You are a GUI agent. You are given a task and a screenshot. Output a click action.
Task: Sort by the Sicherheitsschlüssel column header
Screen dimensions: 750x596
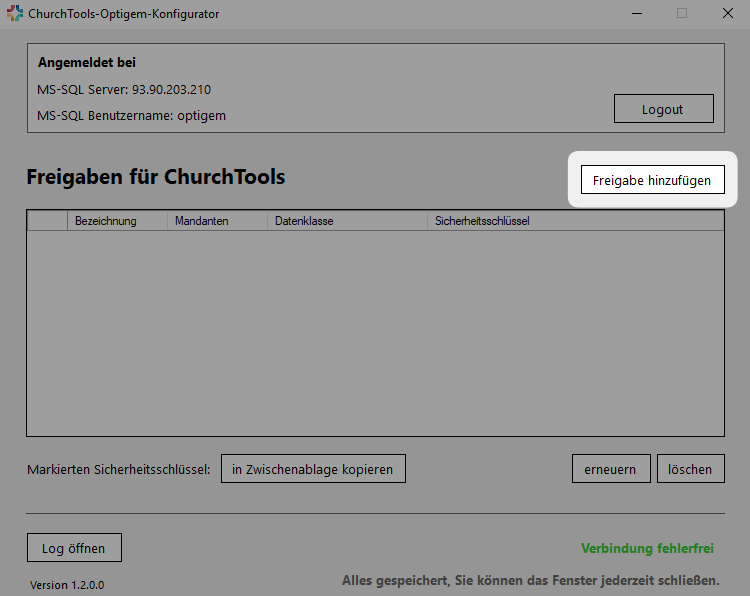click(575, 221)
